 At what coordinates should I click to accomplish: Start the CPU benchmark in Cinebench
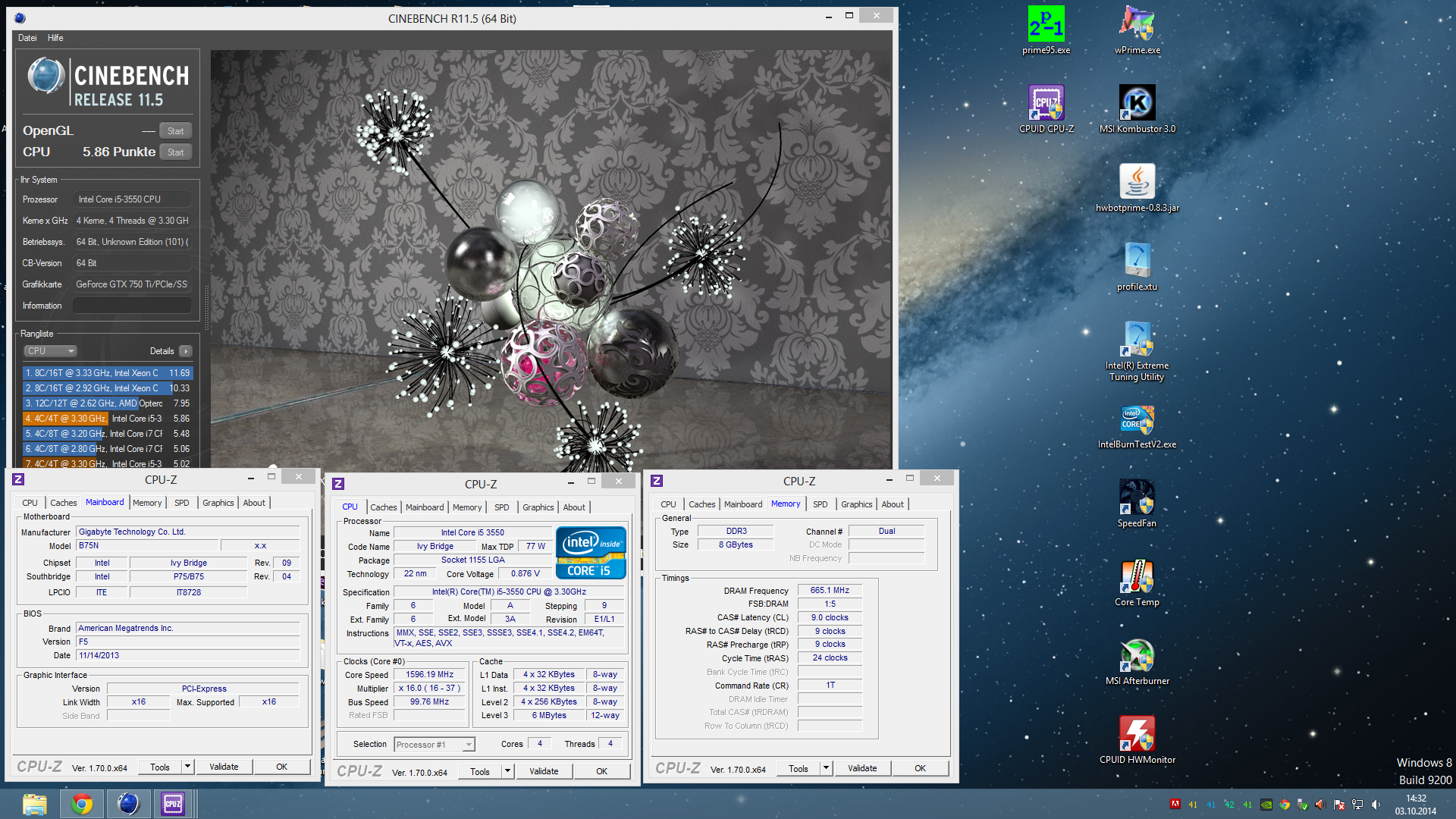tap(175, 152)
